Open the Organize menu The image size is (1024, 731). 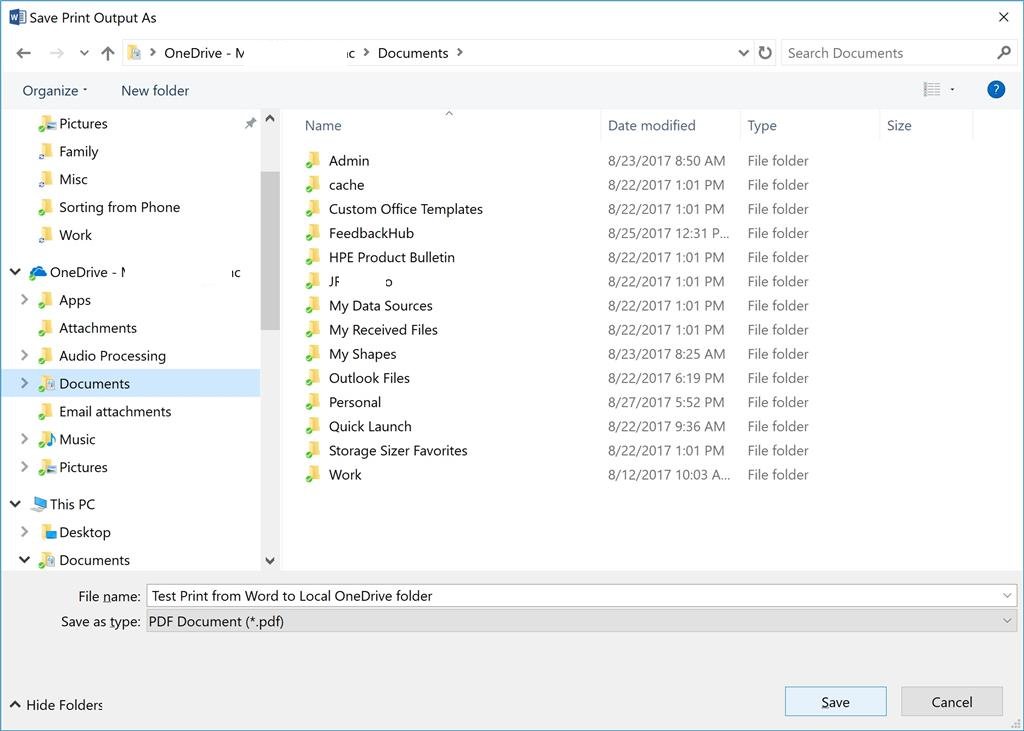(54, 90)
